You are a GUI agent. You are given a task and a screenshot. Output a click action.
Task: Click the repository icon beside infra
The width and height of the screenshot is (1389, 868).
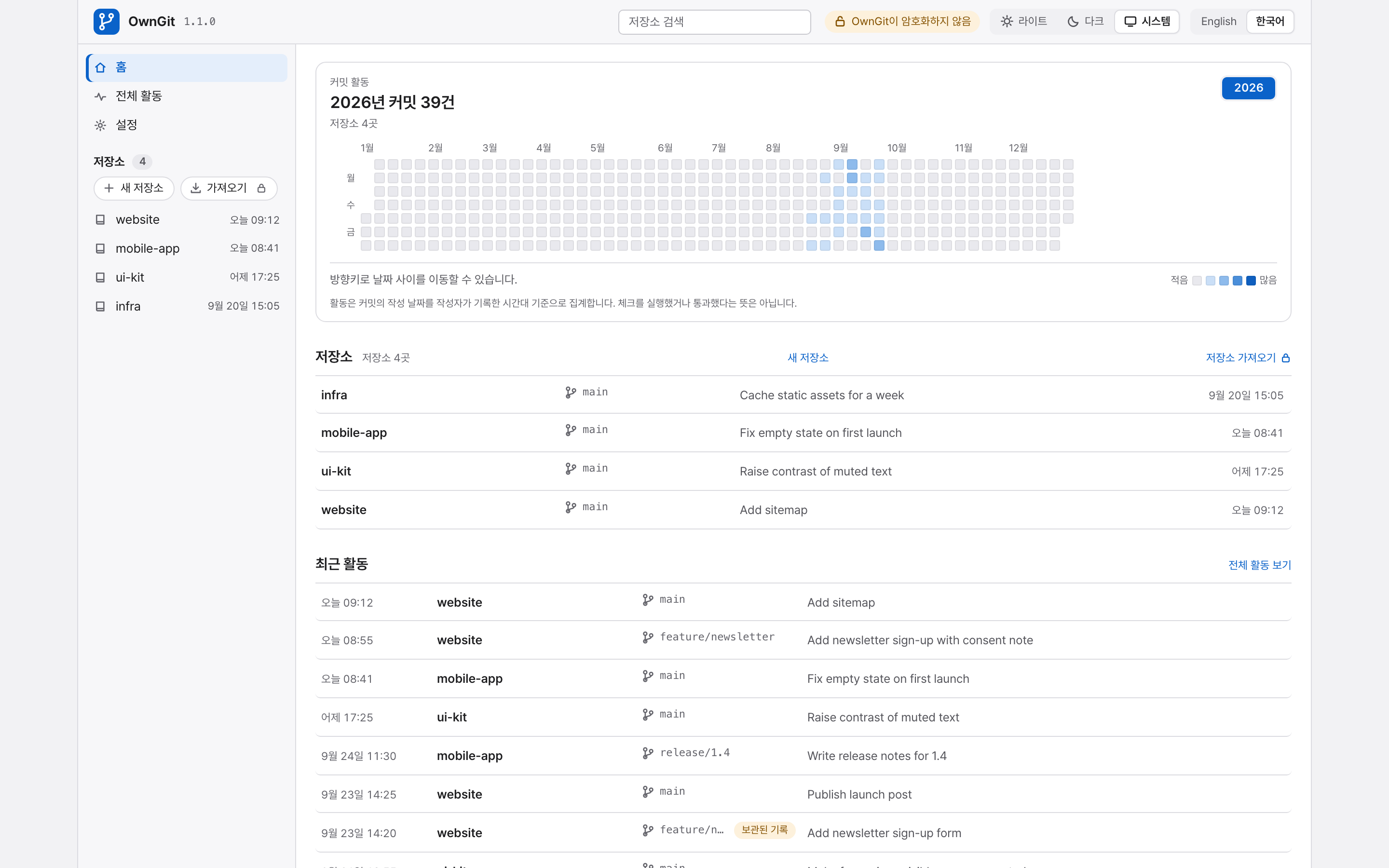[100, 307]
